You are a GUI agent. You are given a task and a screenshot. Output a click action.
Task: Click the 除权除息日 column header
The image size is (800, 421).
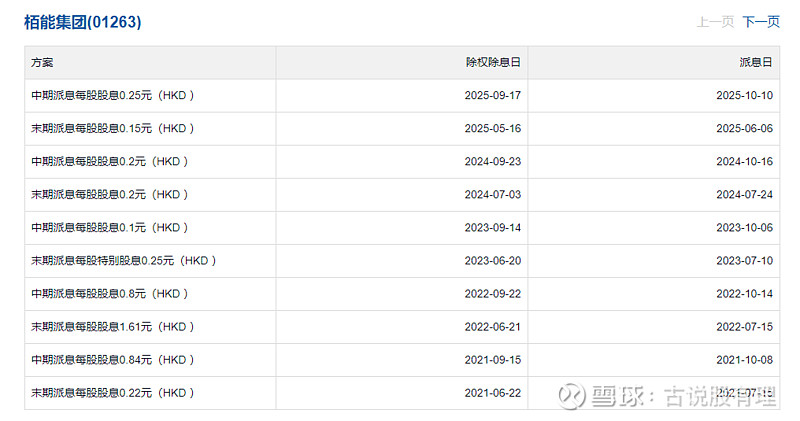click(x=494, y=62)
